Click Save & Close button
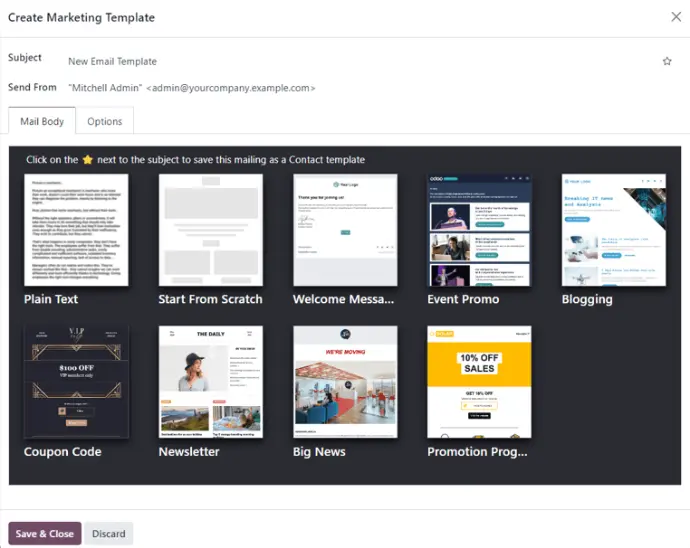690x548 pixels. click(x=45, y=533)
